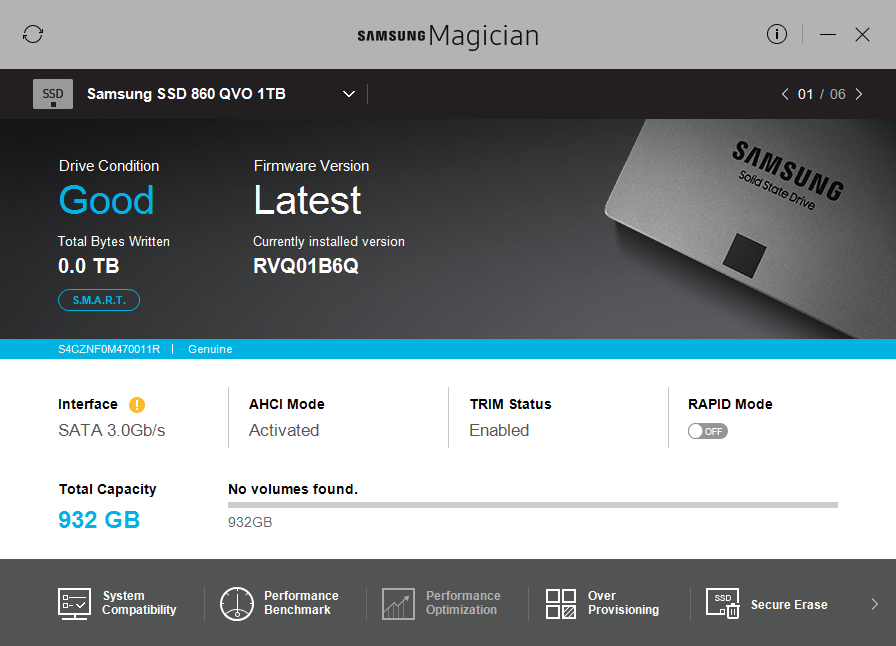Click the System Compatibility icon
This screenshot has width=896, height=646.
[x=74, y=604]
